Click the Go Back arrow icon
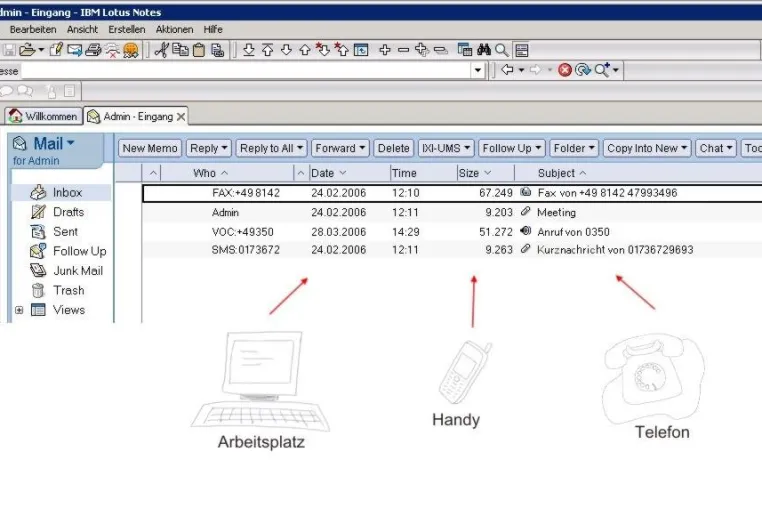This screenshot has height=508, width=762. (507, 70)
